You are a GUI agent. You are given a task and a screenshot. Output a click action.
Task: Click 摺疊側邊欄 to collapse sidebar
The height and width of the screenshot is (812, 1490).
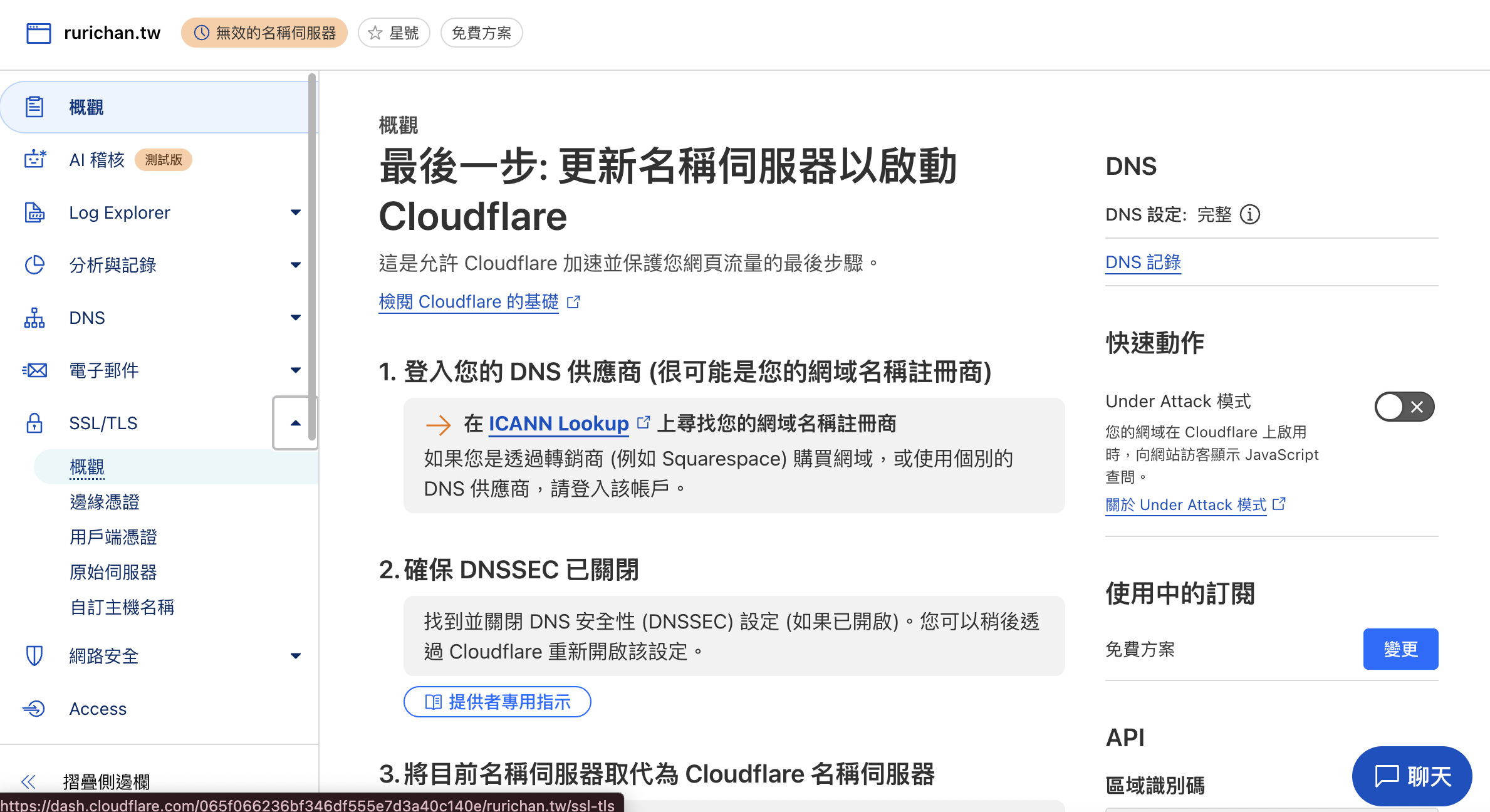pos(107,781)
